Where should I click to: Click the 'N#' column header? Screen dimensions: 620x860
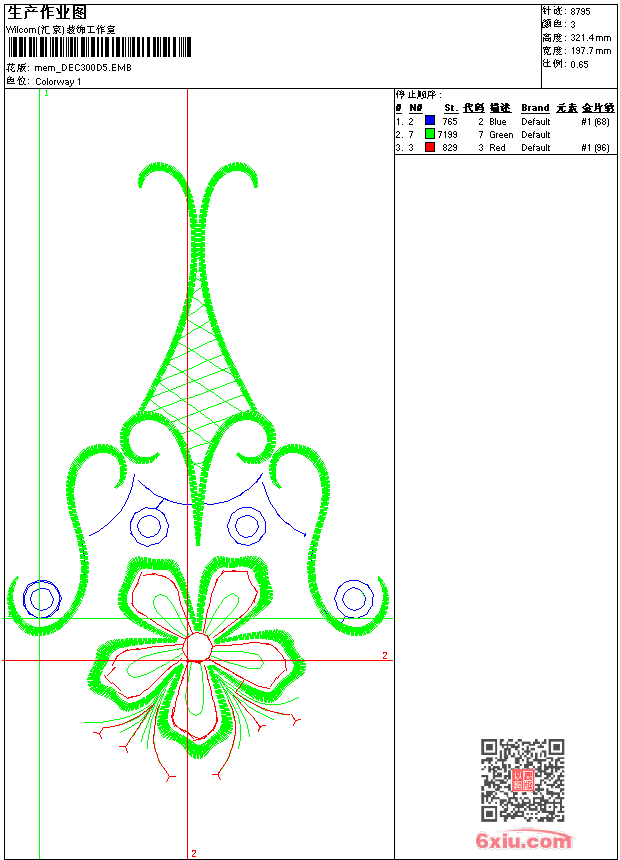(415, 108)
